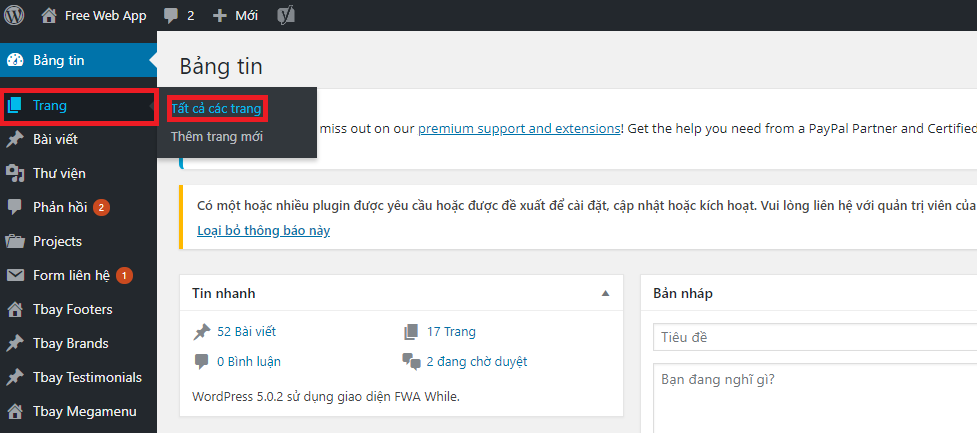Screen dimensions: 977x433
Task: Select Tất cả các trang submenu item
Action: [216, 108]
